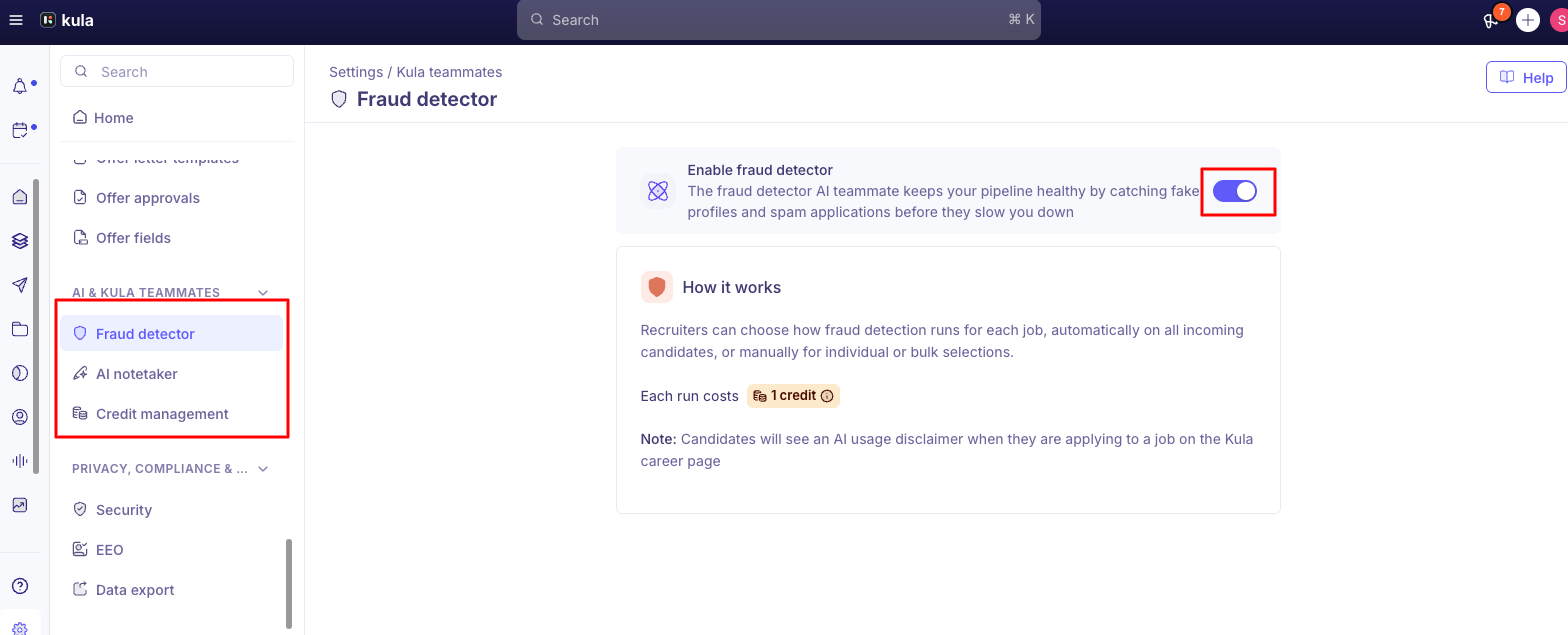Open Credit management settings
The height and width of the screenshot is (635, 1568).
[x=171, y=414]
